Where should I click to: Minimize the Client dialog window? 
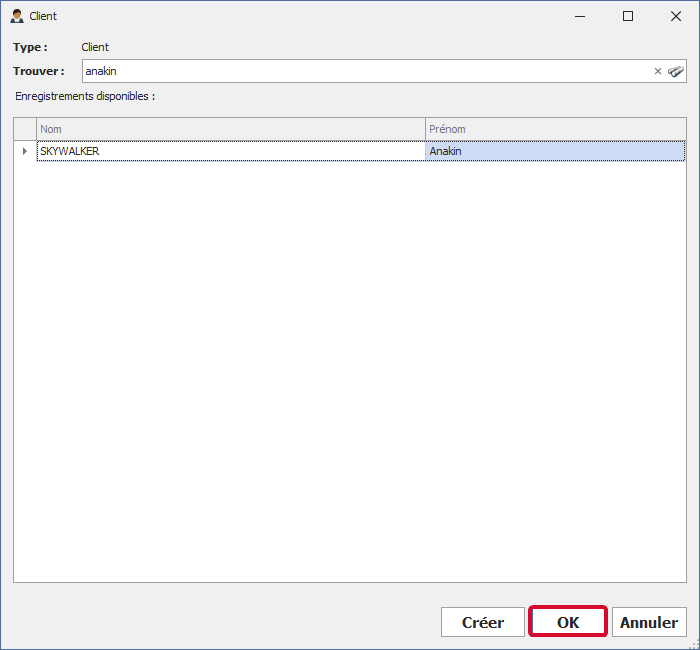click(580, 17)
